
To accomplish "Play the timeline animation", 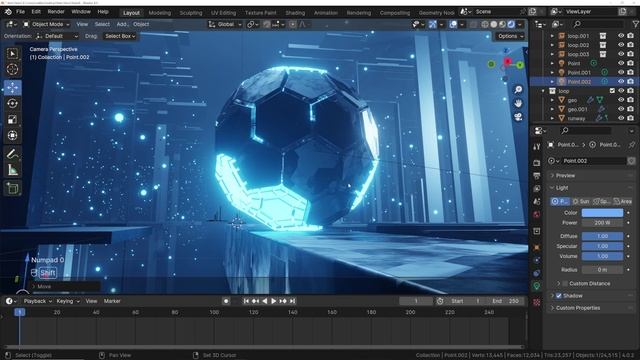I will (x=273, y=301).
